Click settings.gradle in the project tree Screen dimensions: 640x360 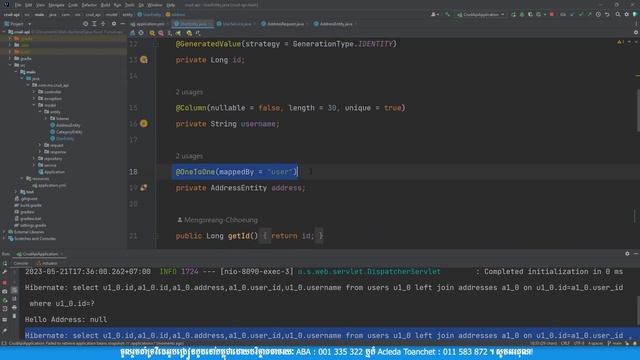31,225
